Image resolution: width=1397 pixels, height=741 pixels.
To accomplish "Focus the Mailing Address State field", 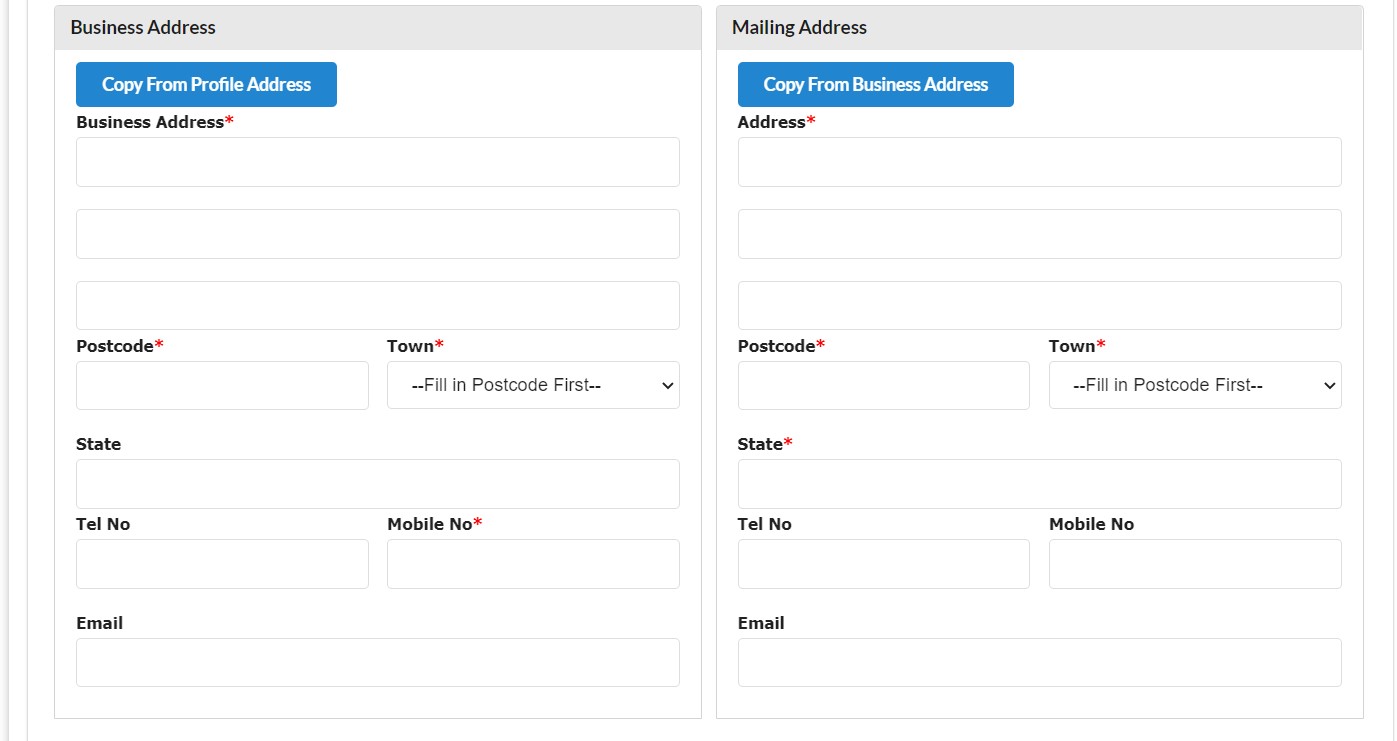I will point(1039,484).
